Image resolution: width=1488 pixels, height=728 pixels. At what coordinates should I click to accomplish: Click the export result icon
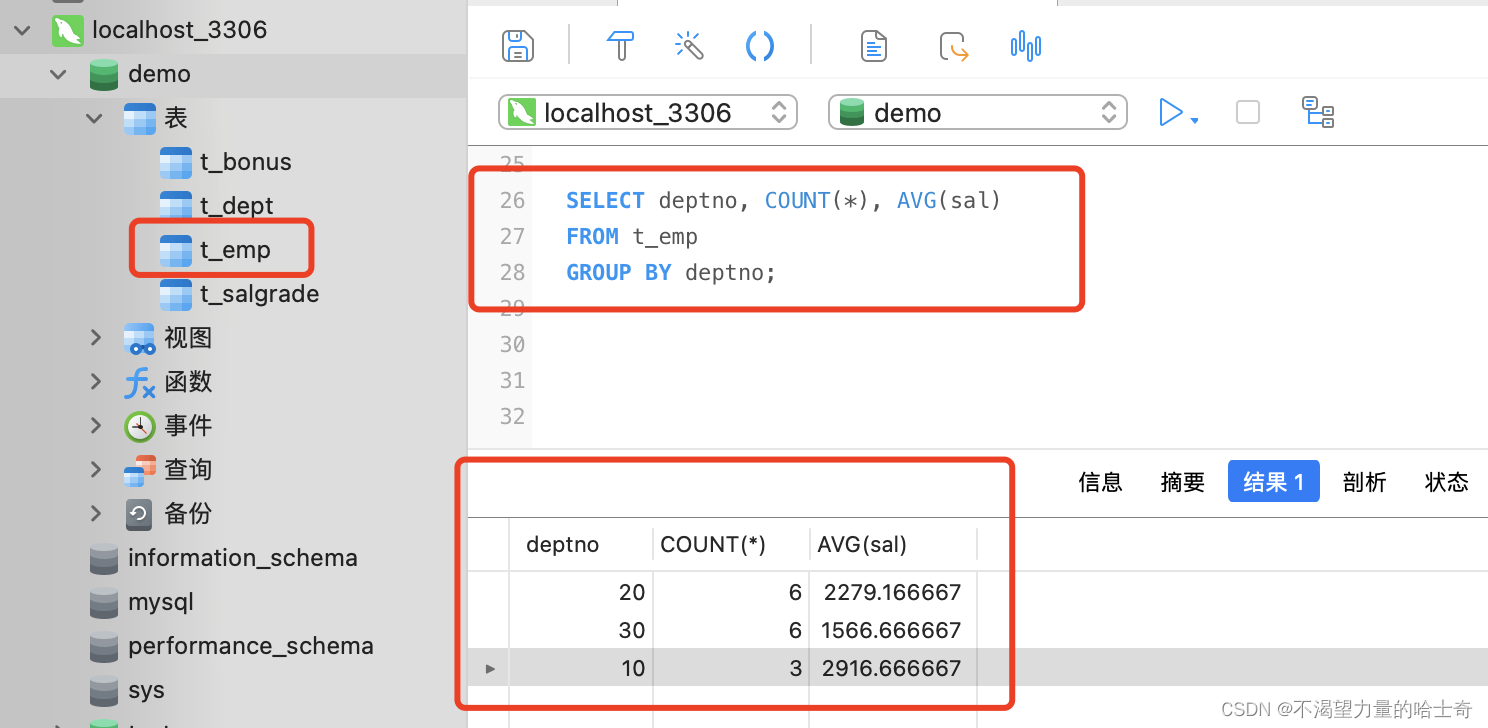tap(954, 46)
